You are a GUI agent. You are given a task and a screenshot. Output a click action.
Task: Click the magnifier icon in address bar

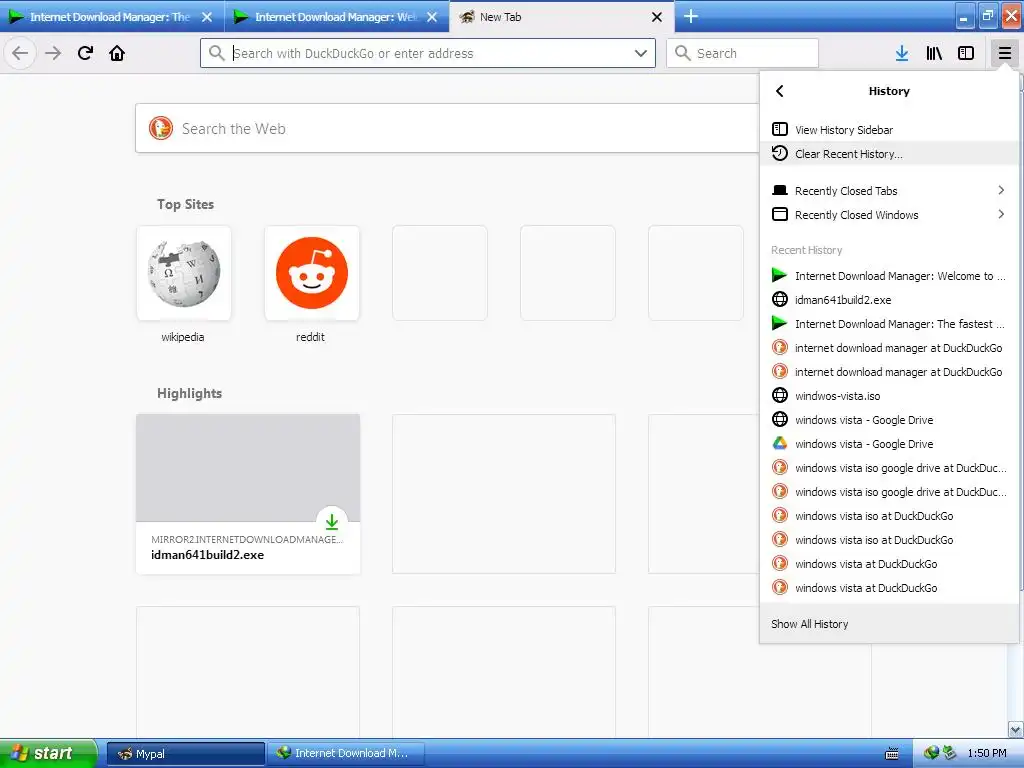(217, 53)
